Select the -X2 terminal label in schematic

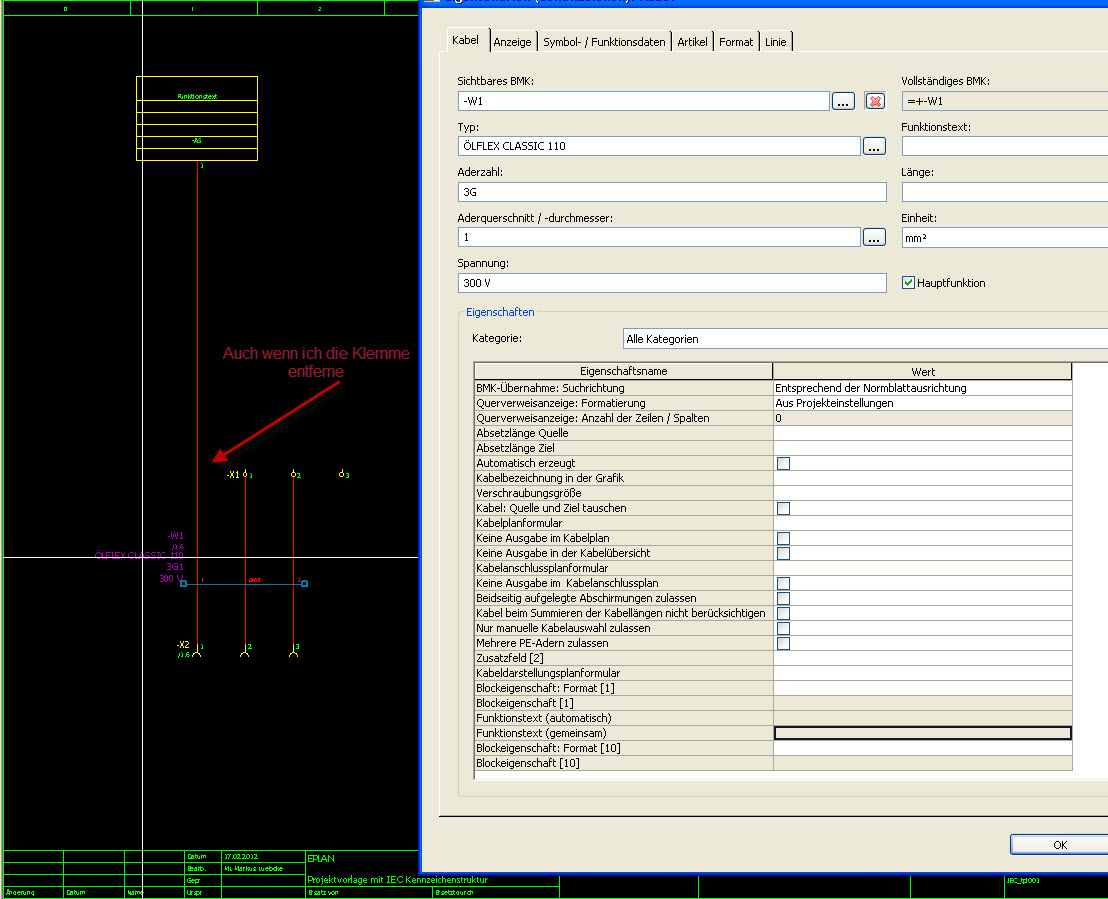tap(183, 645)
